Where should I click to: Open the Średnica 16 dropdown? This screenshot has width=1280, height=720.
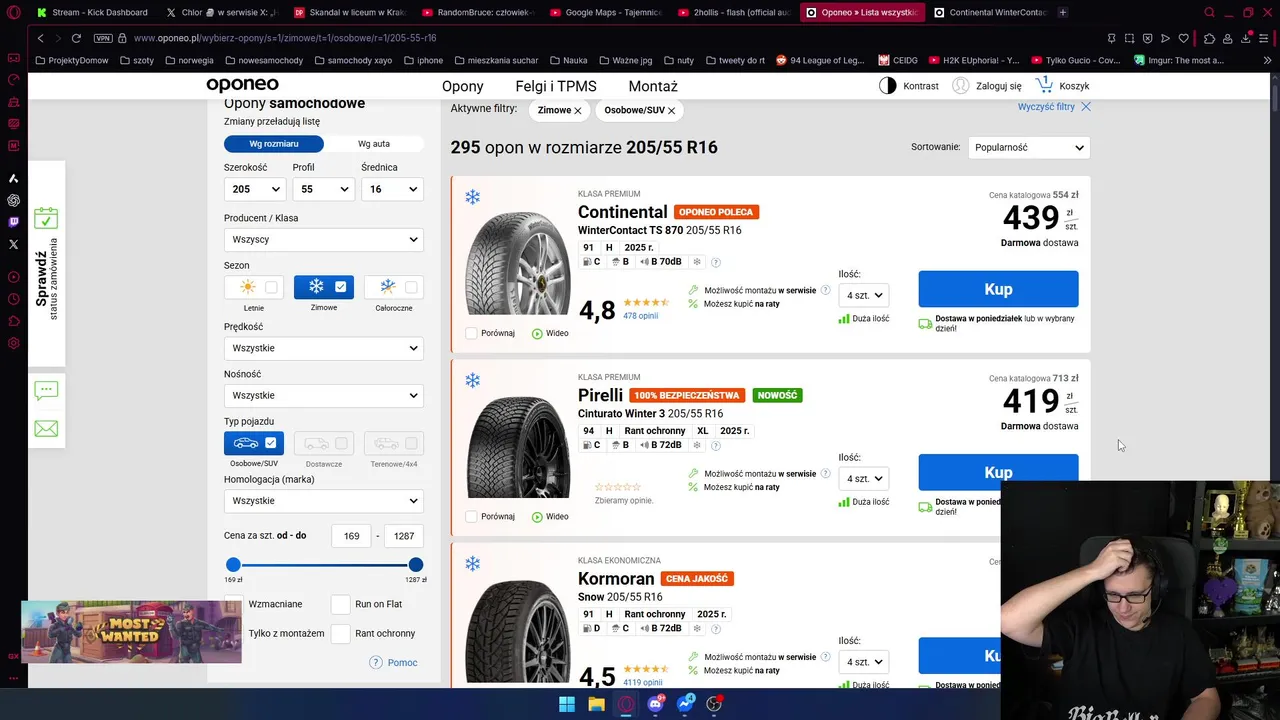point(392,189)
